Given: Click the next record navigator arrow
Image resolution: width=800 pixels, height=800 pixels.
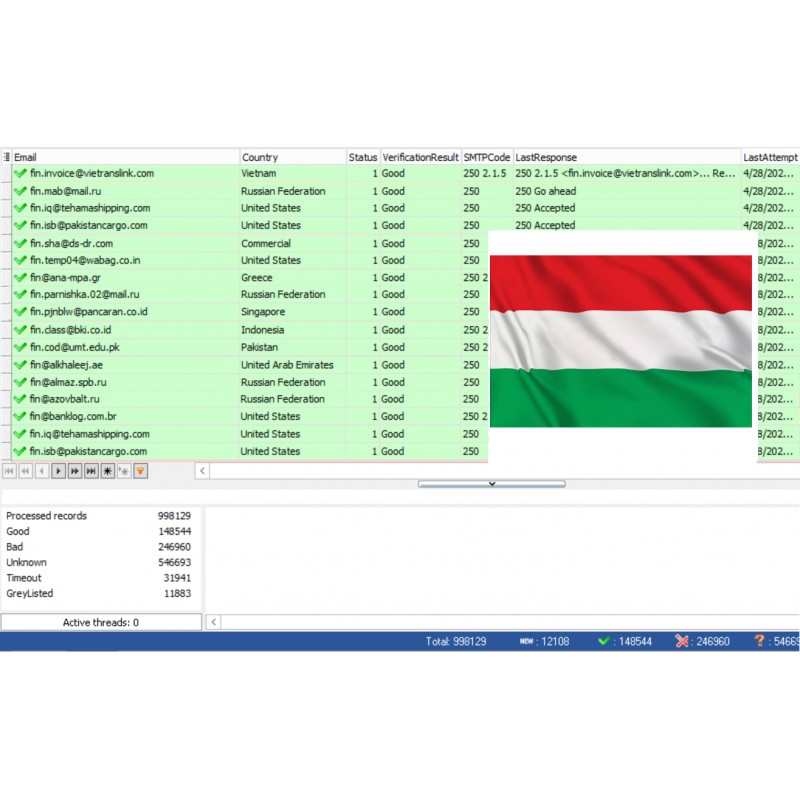Looking at the screenshot, I should click(58, 470).
